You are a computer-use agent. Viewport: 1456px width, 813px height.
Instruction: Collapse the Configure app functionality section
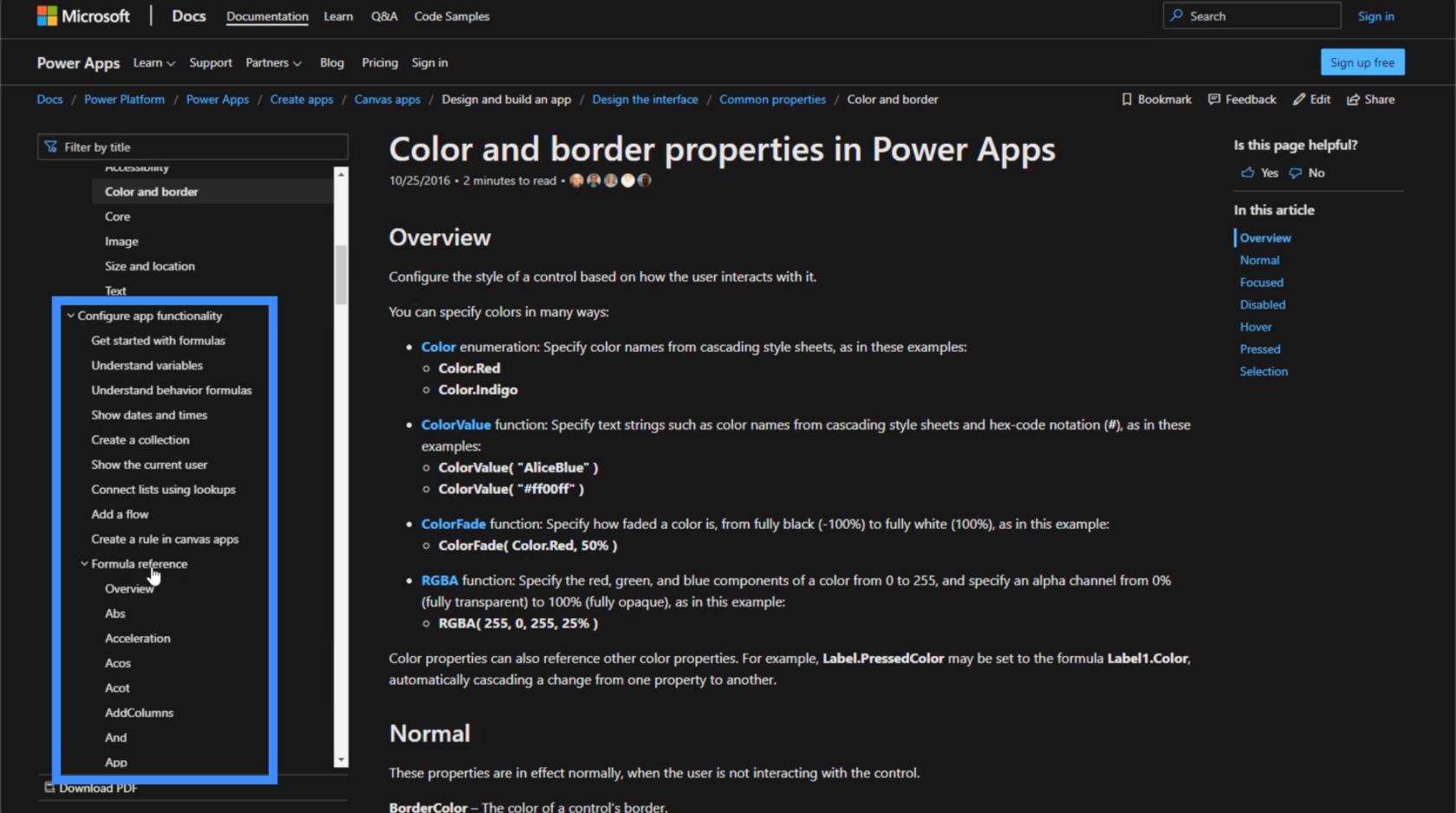(71, 315)
